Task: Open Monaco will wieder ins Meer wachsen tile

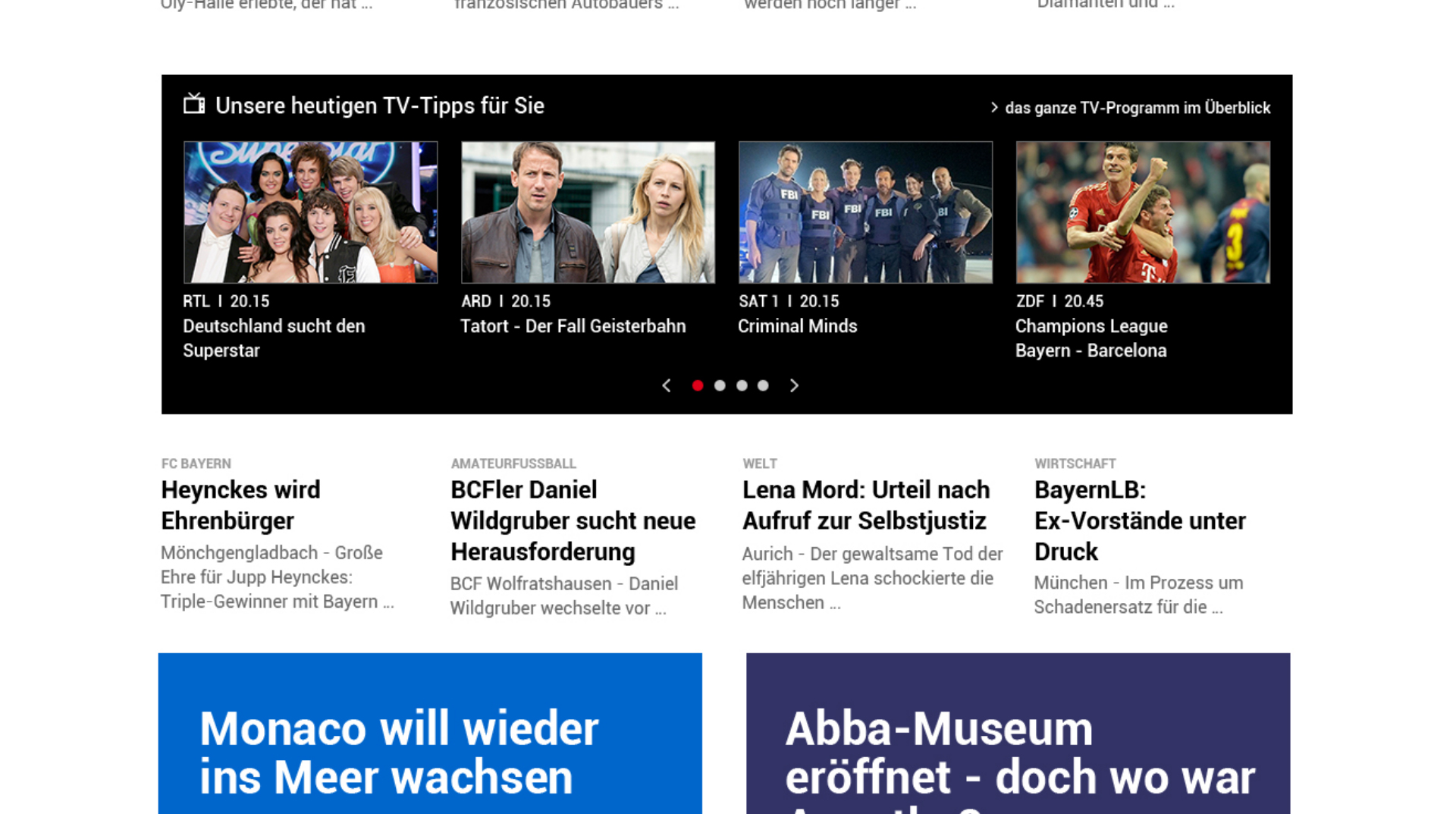Action: tap(430, 734)
